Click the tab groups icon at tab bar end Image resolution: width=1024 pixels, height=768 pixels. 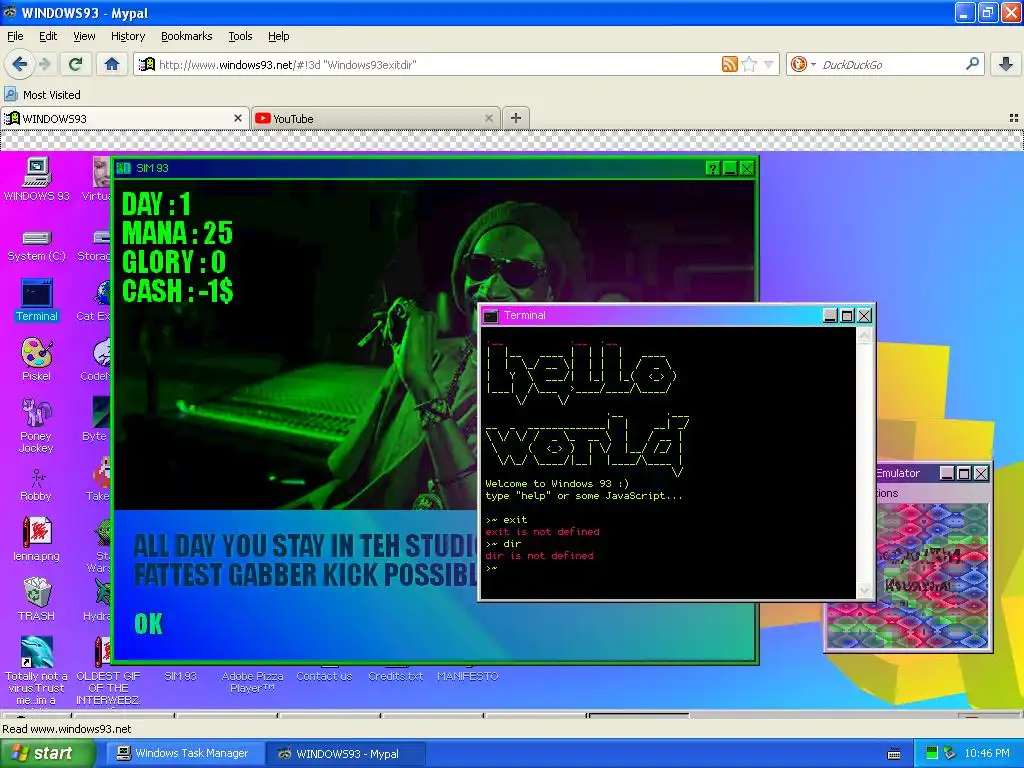tap(1014, 118)
